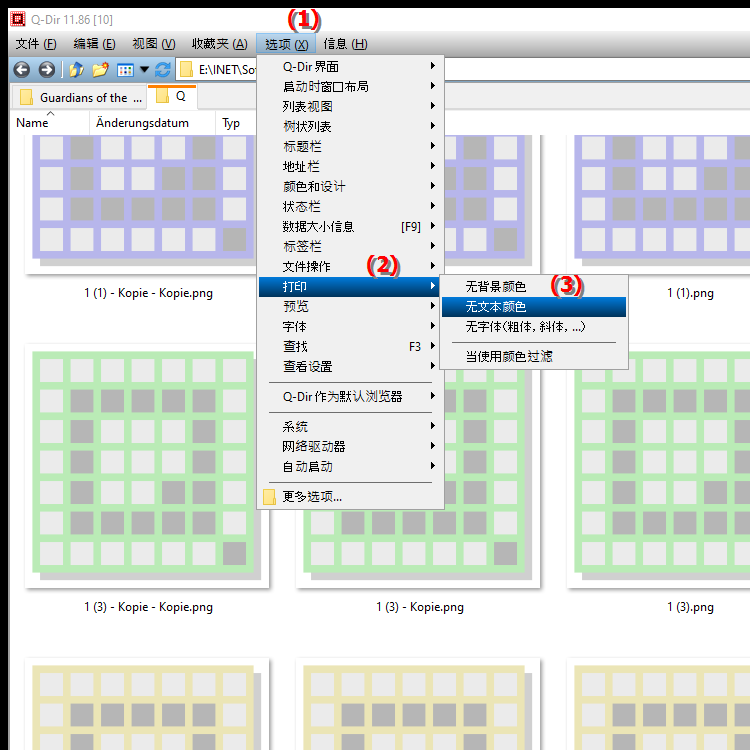Click the up one folder level icon

pyautogui.click(x=76, y=70)
